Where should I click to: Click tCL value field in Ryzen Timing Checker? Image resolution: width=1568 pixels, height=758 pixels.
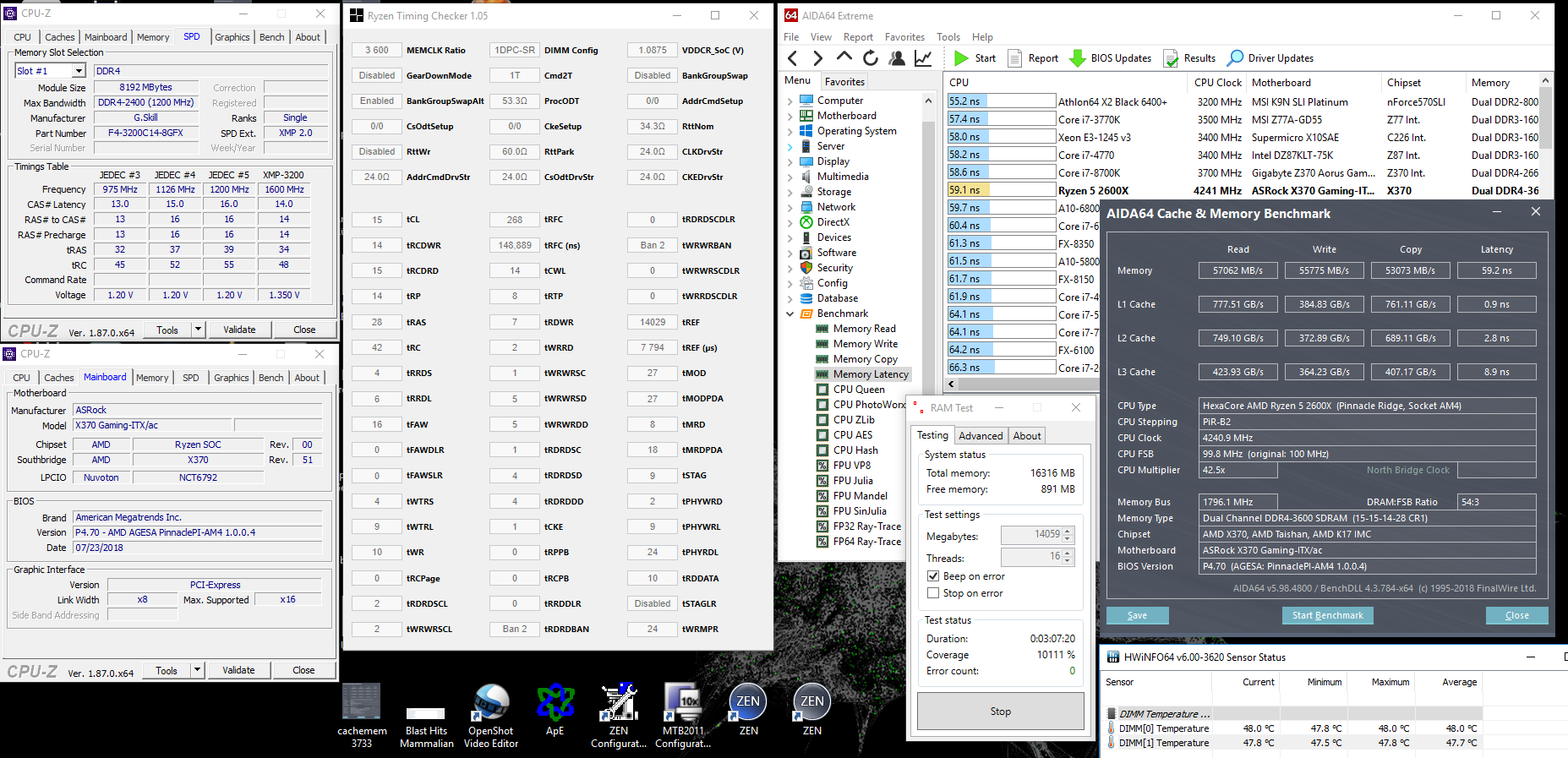click(377, 220)
